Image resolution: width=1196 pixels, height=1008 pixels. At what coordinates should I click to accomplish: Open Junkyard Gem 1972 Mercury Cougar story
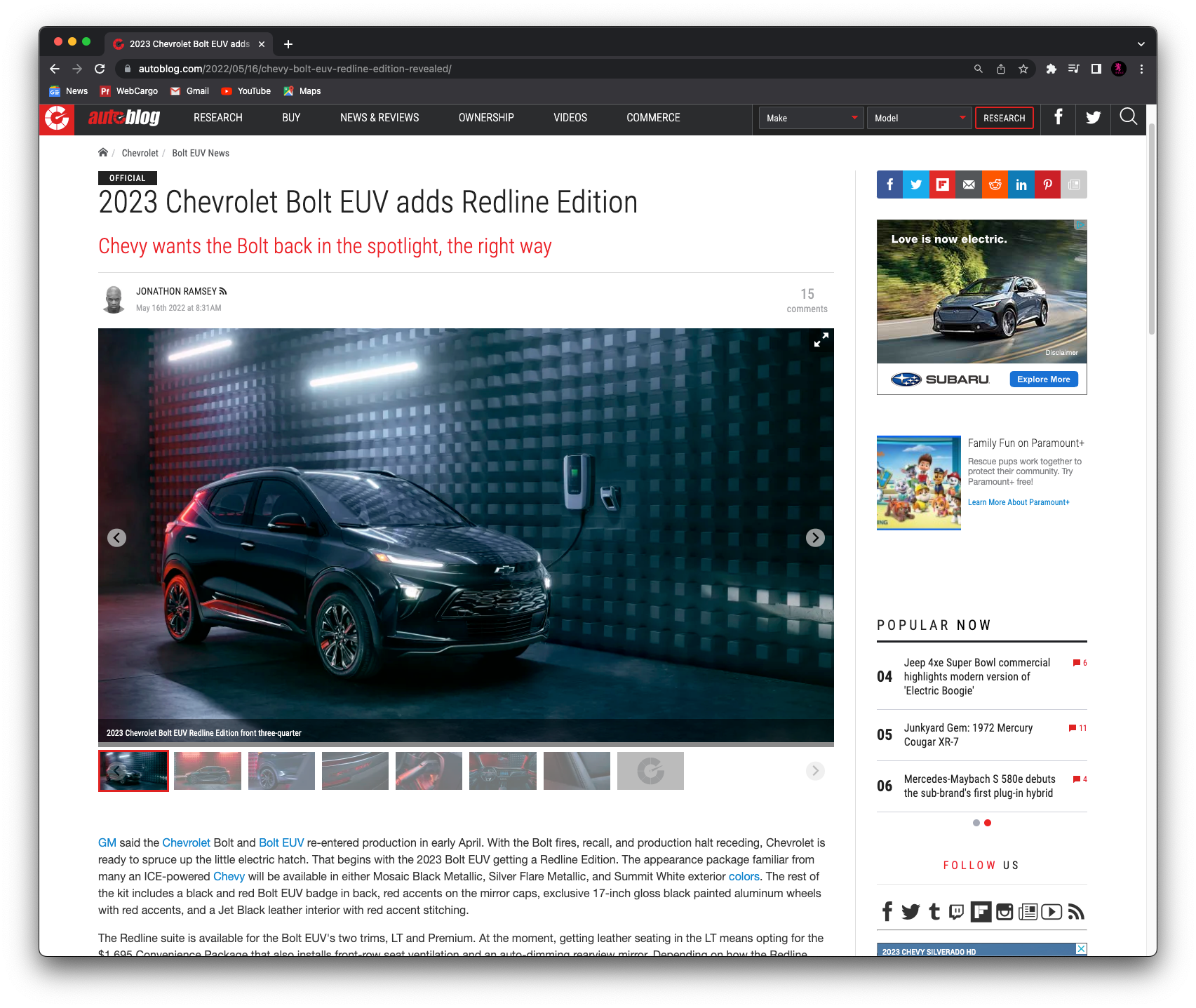pyautogui.click(x=968, y=734)
